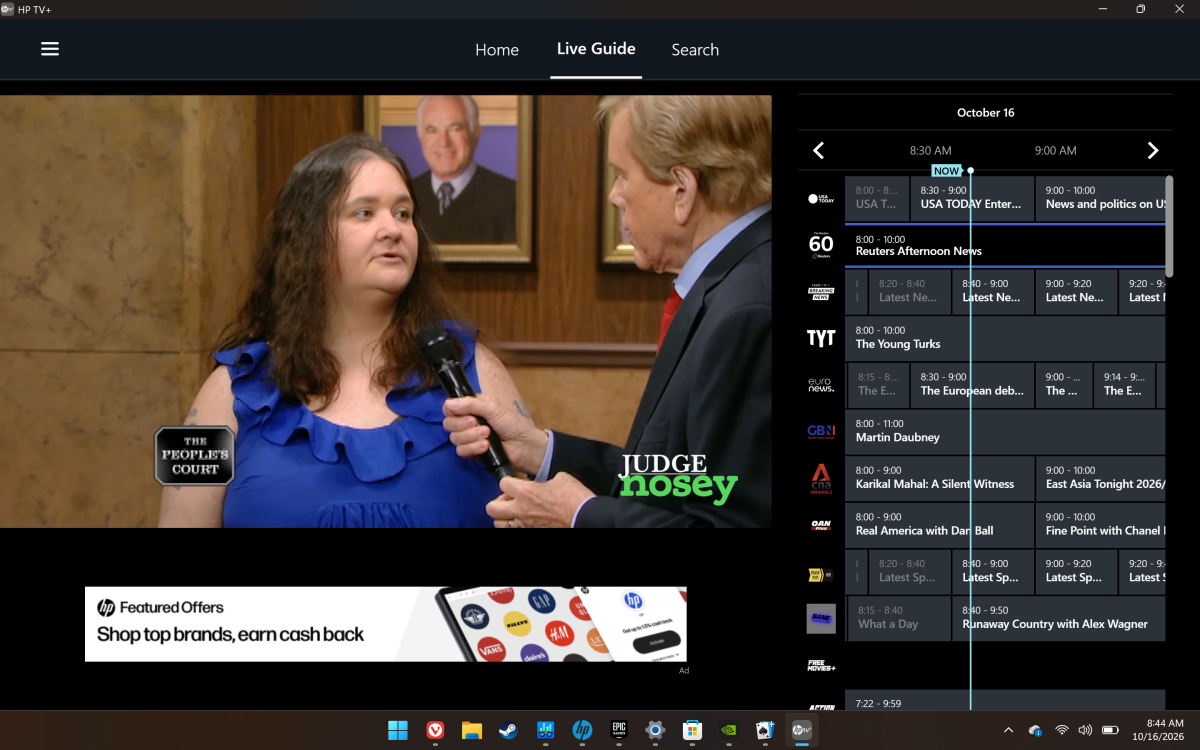This screenshot has height=750, width=1200.
Task: Open The European debate 8:30 - 9:00 program
Action: point(972,385)
